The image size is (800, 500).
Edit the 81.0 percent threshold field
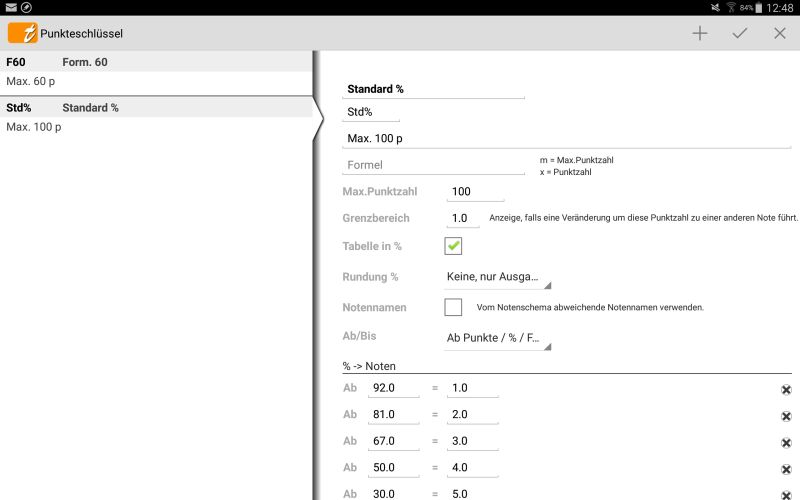pos(393,415)
